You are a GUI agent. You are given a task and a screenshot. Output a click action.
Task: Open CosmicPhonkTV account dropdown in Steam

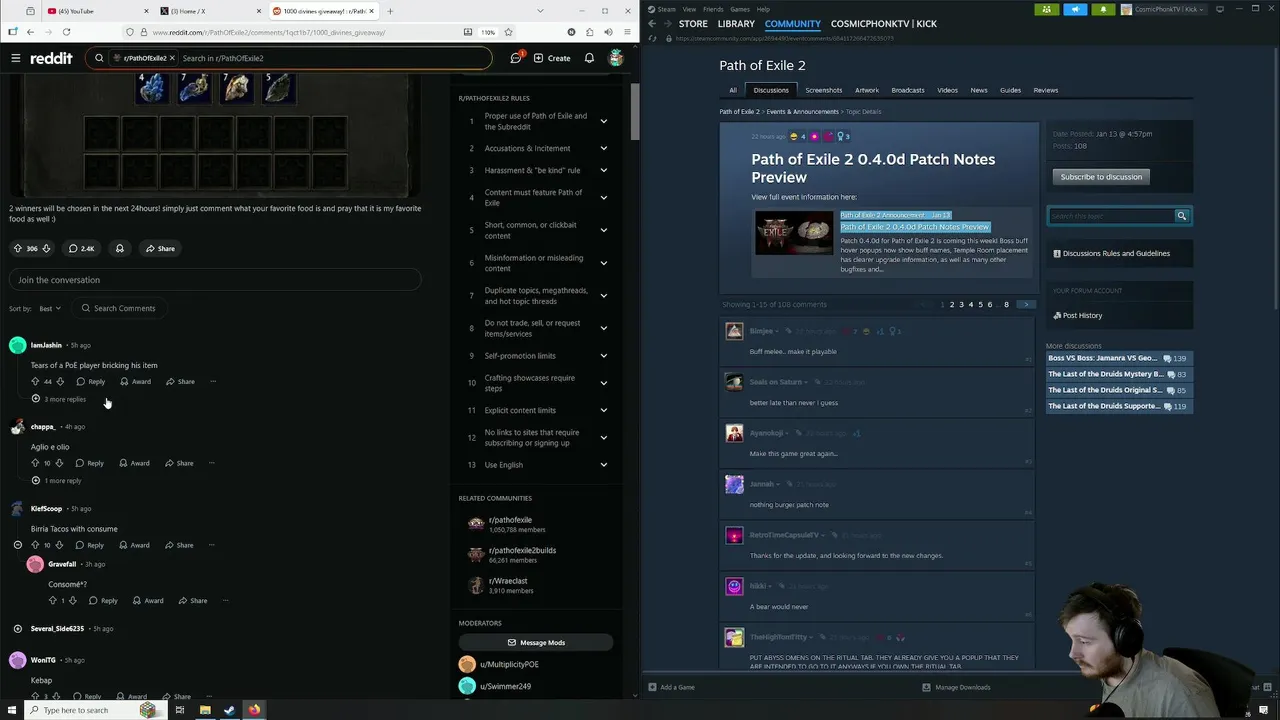(1162, 9)
